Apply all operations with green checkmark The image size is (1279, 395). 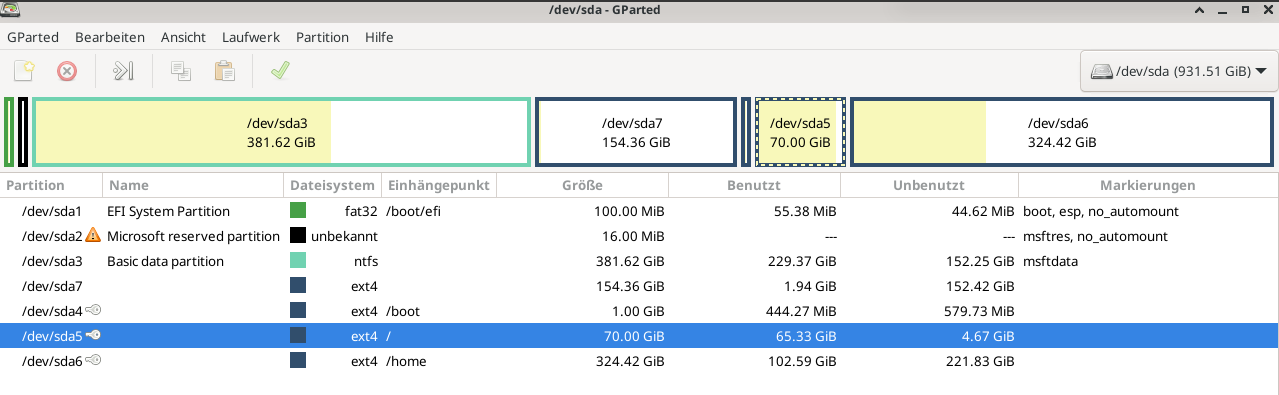pos(280,70)
